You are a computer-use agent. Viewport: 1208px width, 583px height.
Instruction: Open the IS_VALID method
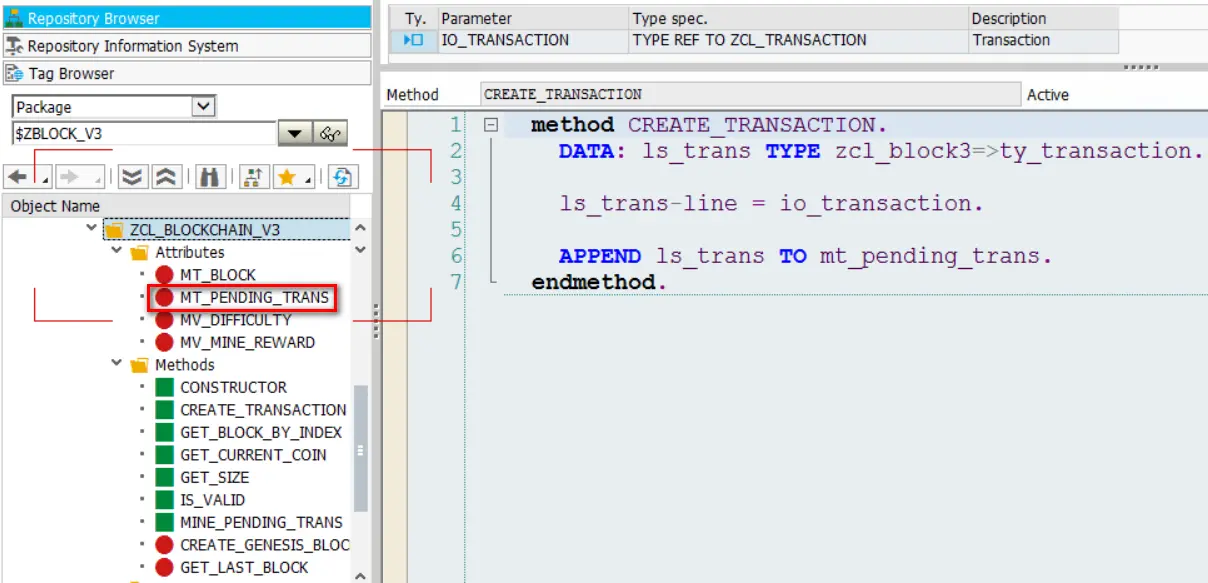click(x=212, y=500)
